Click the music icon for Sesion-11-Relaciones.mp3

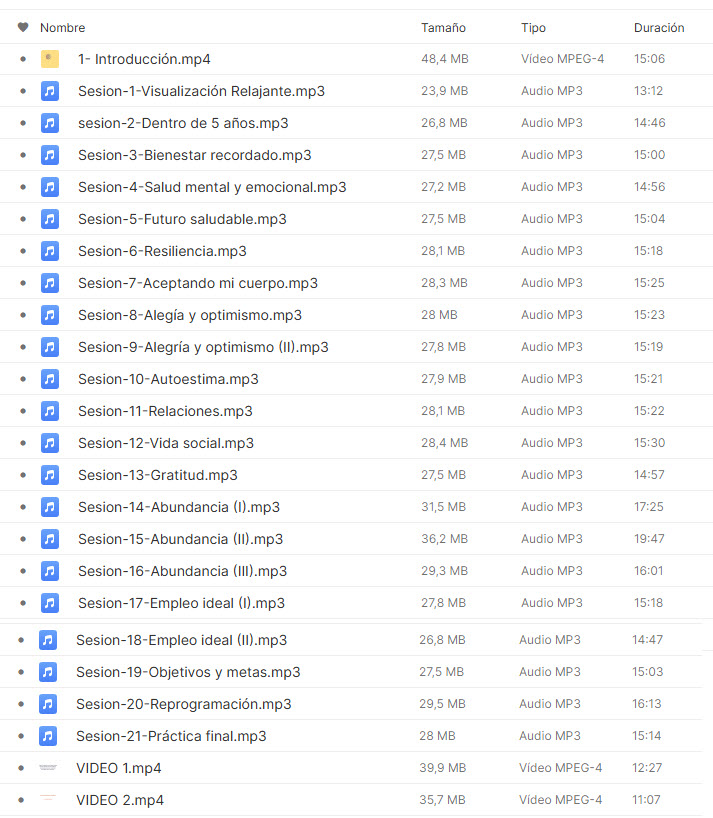pos(50,411)
